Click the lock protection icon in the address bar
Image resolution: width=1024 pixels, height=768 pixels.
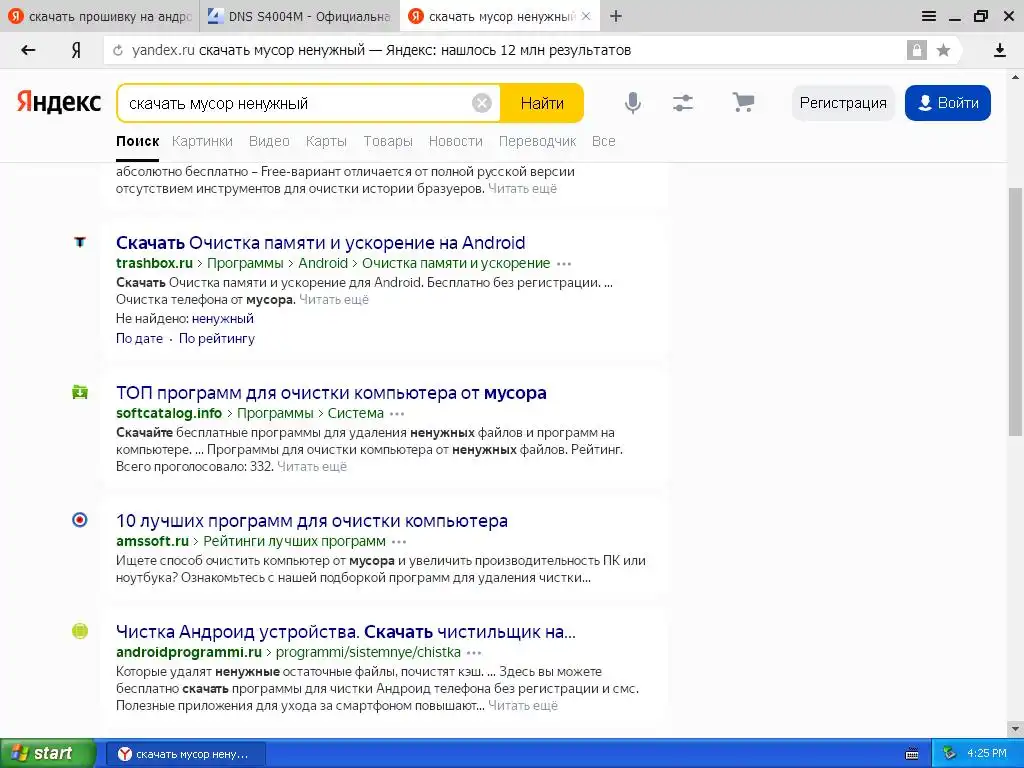(x=916, y=50)
